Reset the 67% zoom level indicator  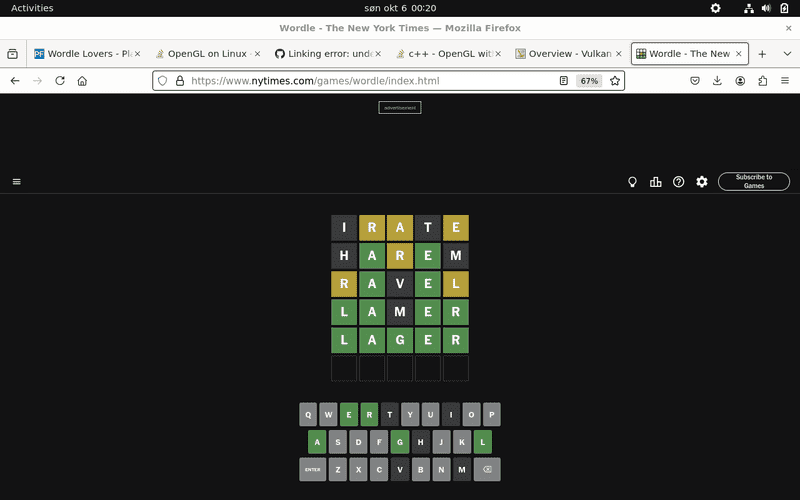pos(589,81)
